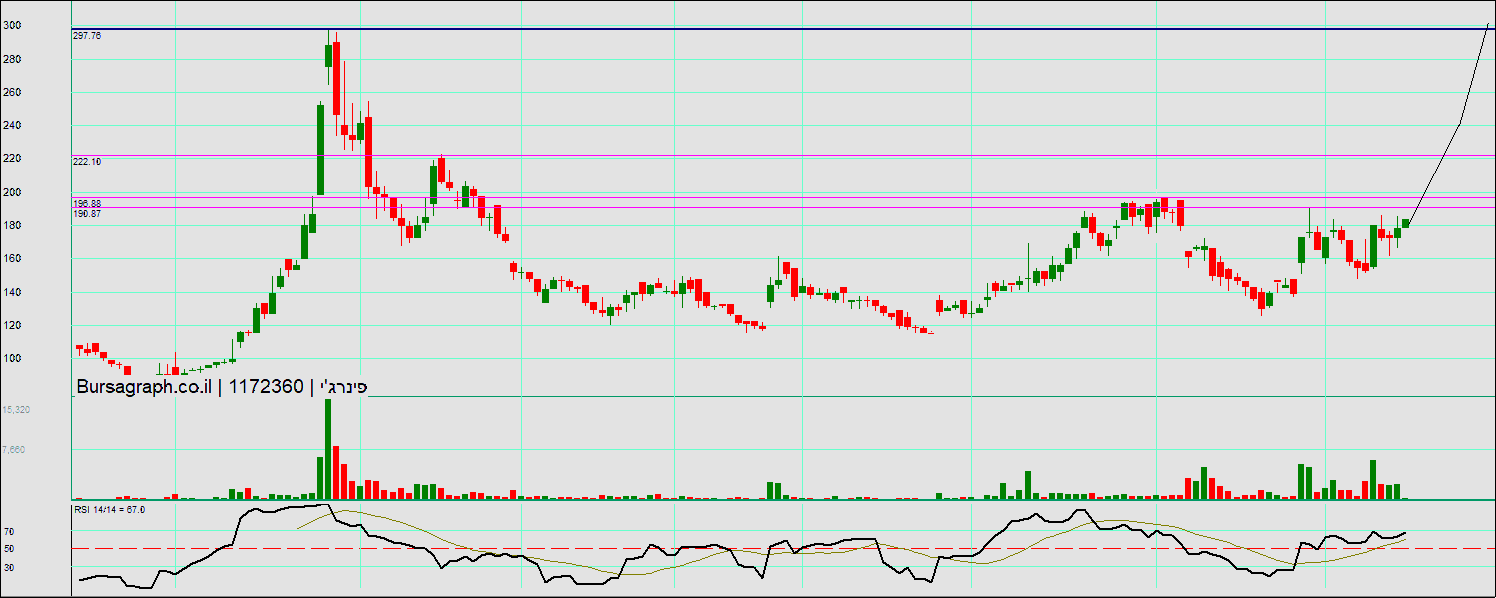Click the last green candle before projection
The height and width of the screenshot is (598, 1496).
[1406, 223]
